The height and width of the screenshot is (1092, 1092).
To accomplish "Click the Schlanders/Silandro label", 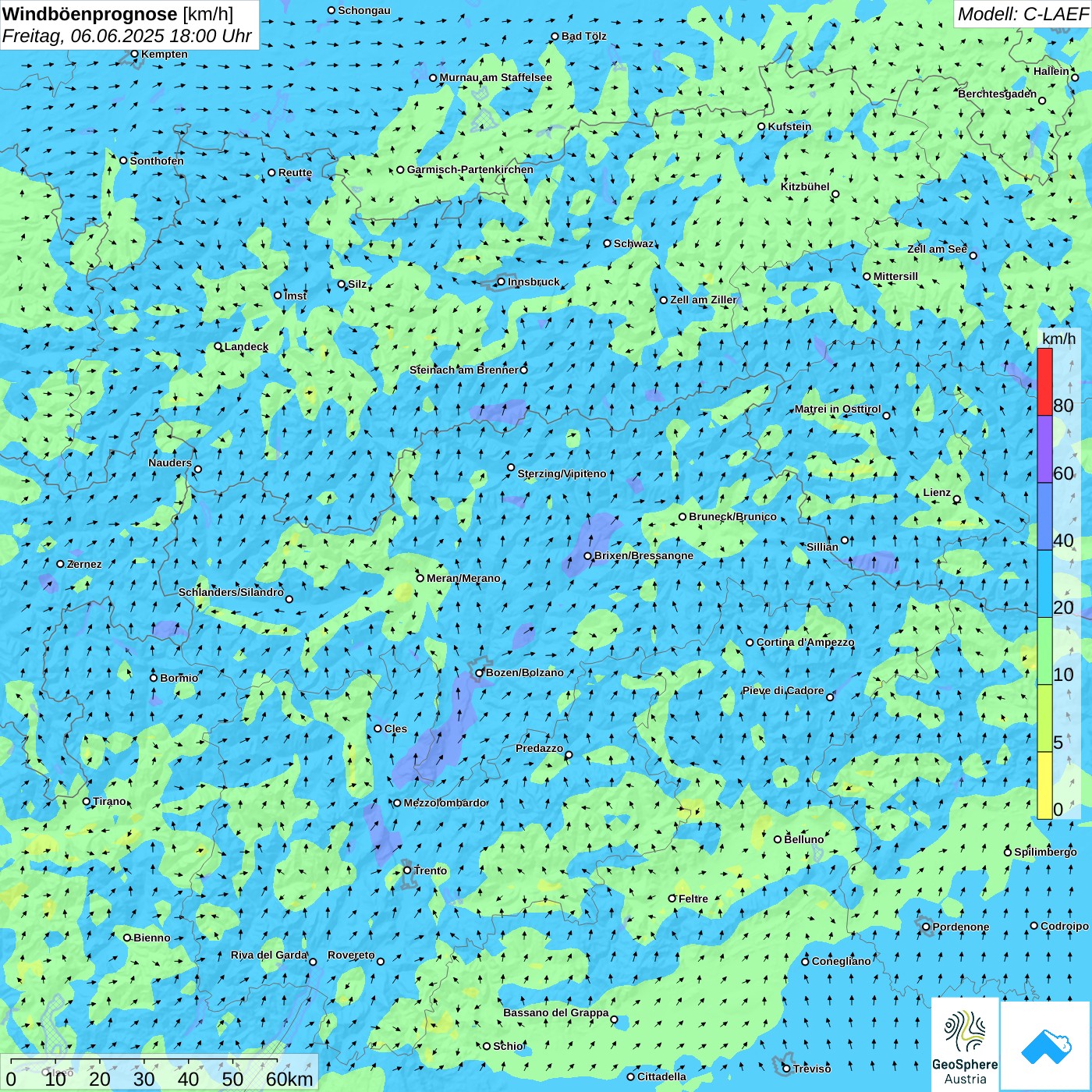I will pos(231,592).
